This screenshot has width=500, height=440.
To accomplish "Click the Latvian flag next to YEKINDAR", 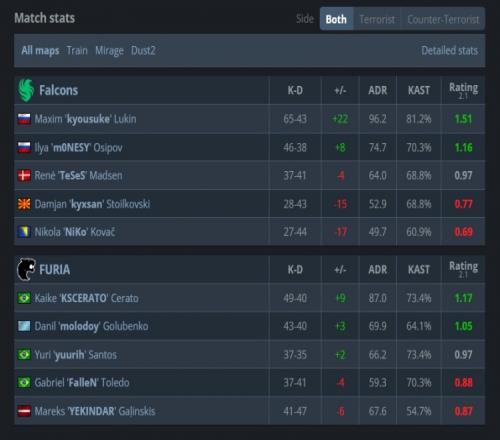I will point(24,411).
